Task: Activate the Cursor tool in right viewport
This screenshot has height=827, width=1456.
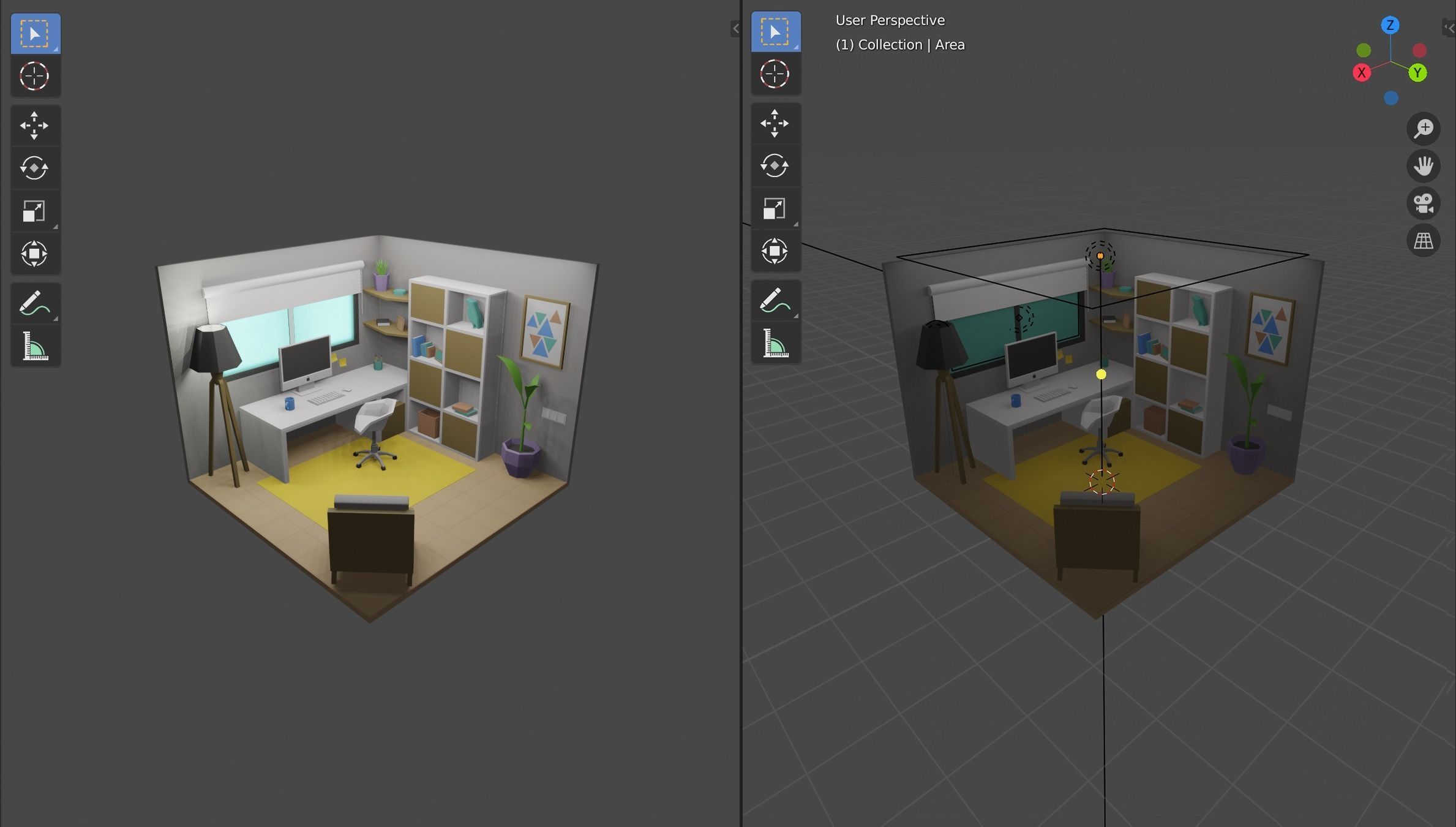Action: pos(776,74)
